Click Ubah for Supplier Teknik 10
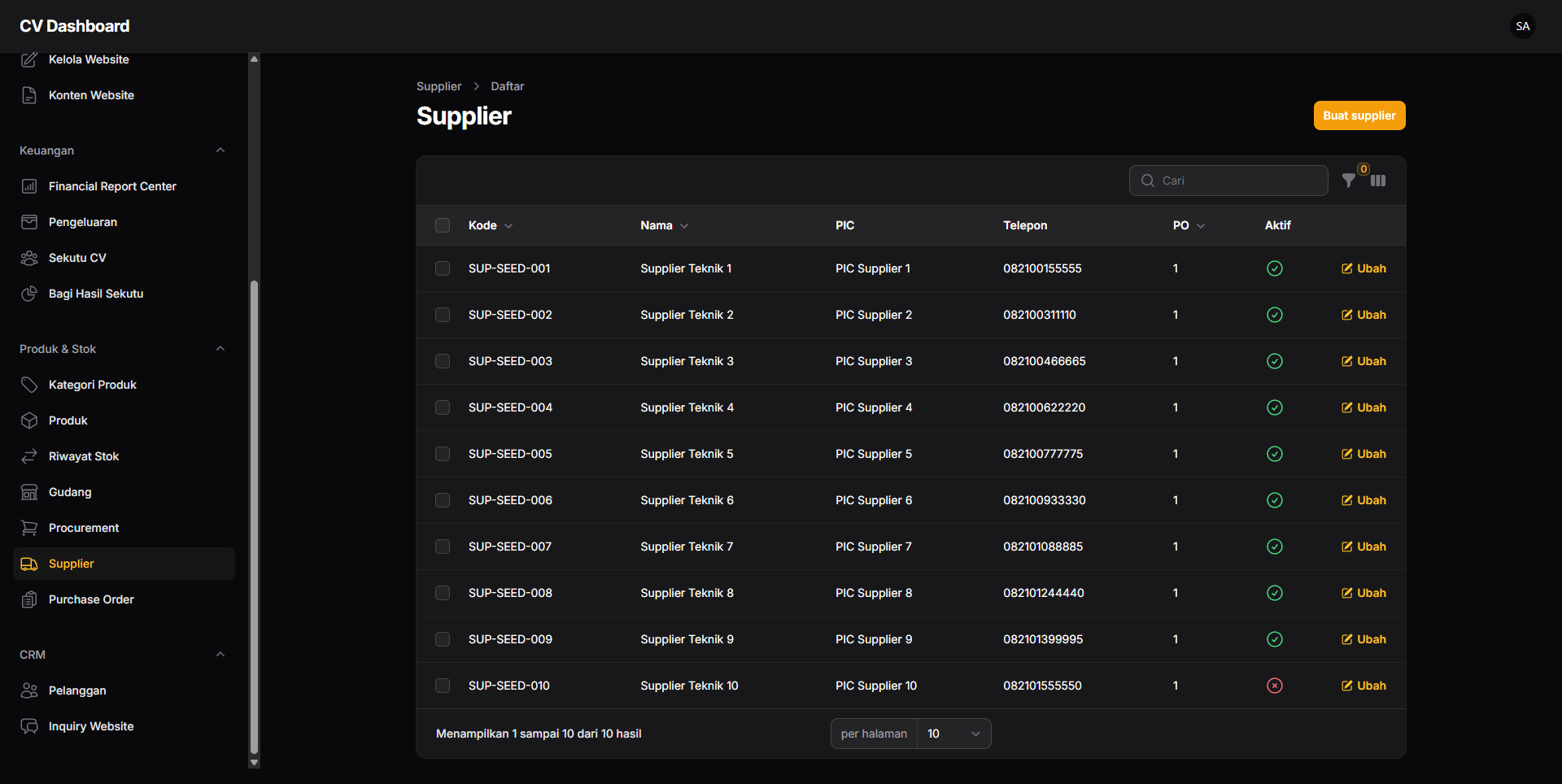1562x784 pixels. coord(1363,686)
